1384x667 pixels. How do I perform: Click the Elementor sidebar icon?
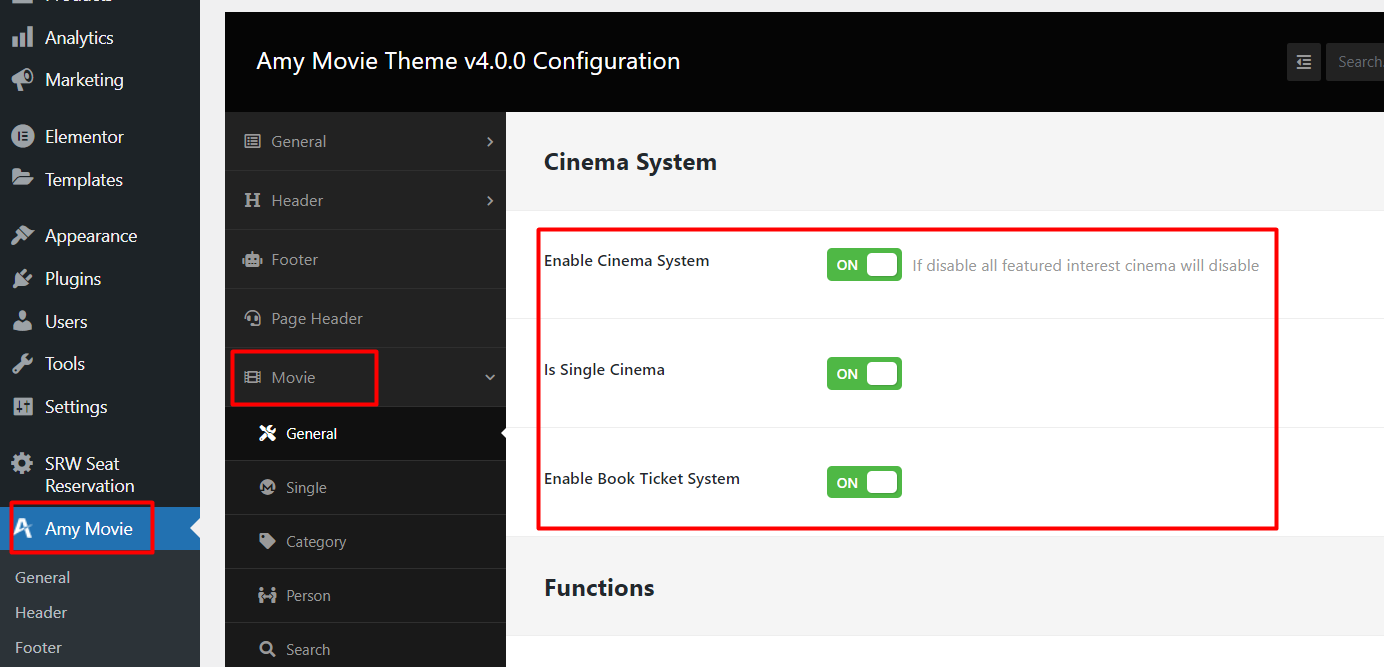pyautogui.click(x=21, y=136)
